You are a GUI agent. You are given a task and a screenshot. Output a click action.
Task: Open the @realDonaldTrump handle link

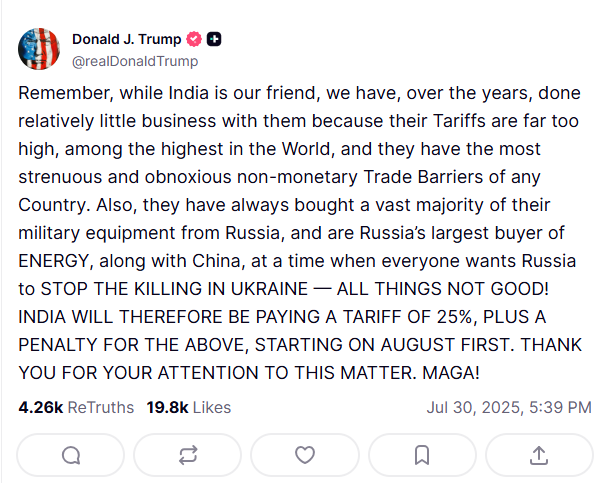tap(134, 60)
